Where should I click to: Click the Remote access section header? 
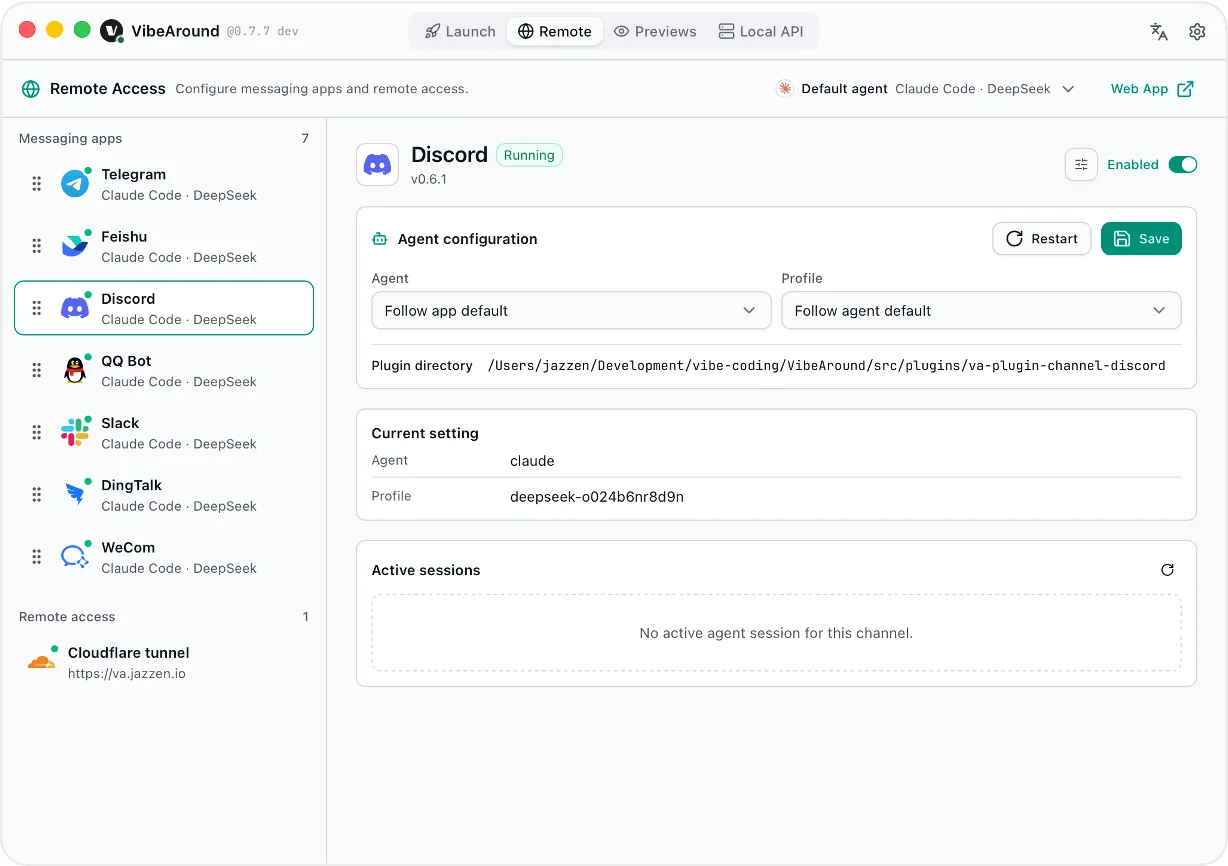pyautogui.click(x=67, y=617)
